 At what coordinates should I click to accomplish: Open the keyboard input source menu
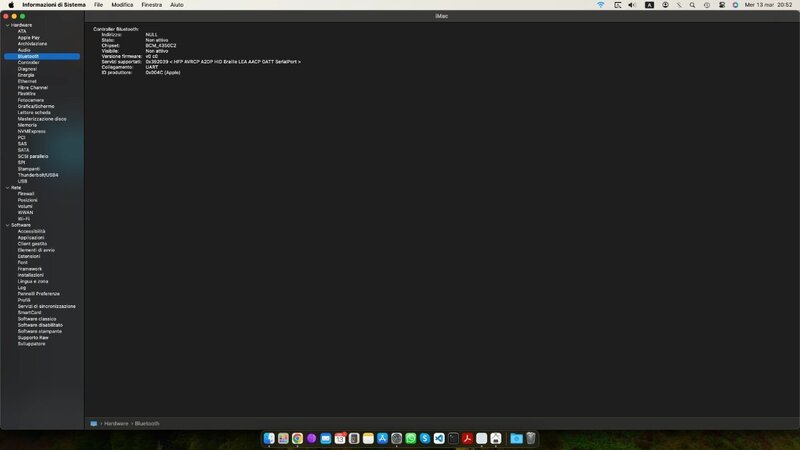point(649,5)
